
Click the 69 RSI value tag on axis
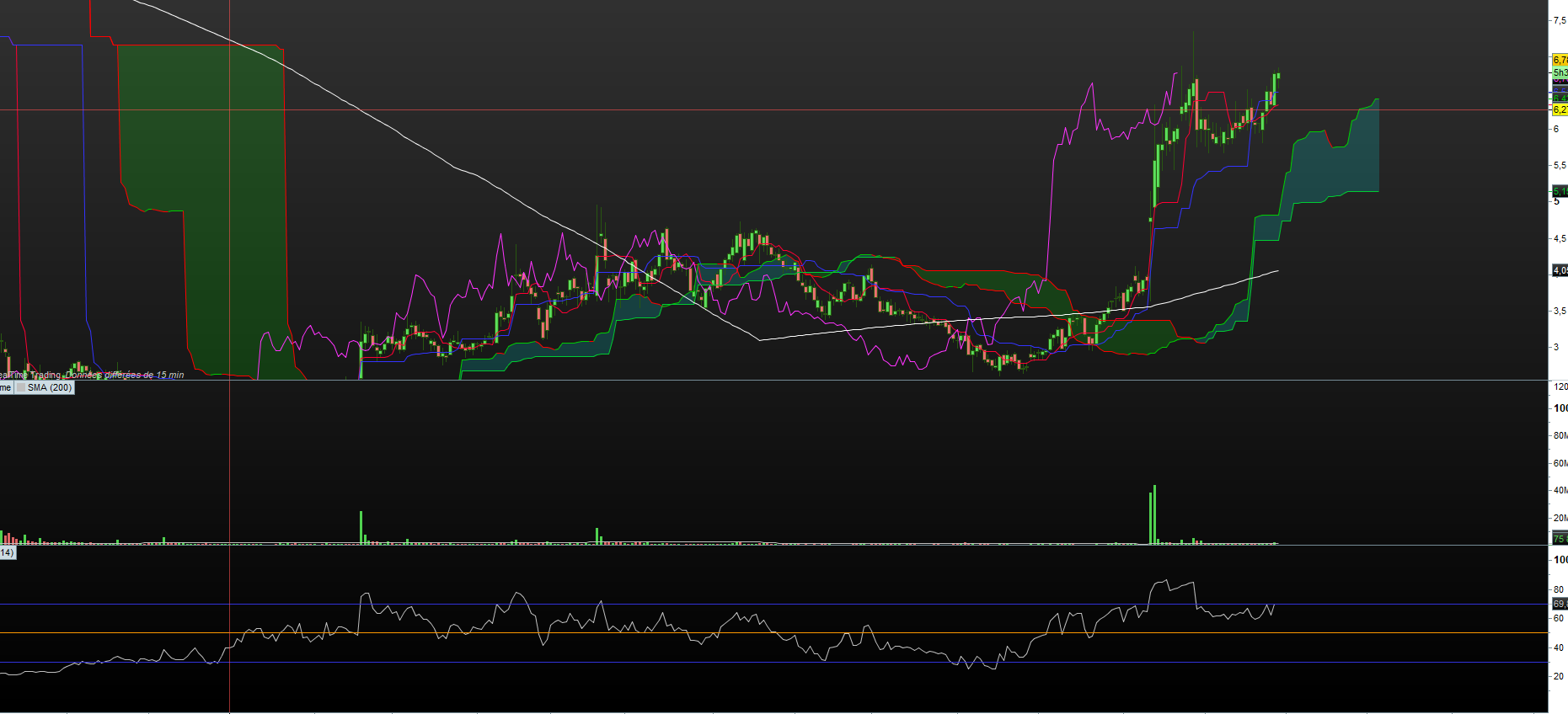point(1560,604)
